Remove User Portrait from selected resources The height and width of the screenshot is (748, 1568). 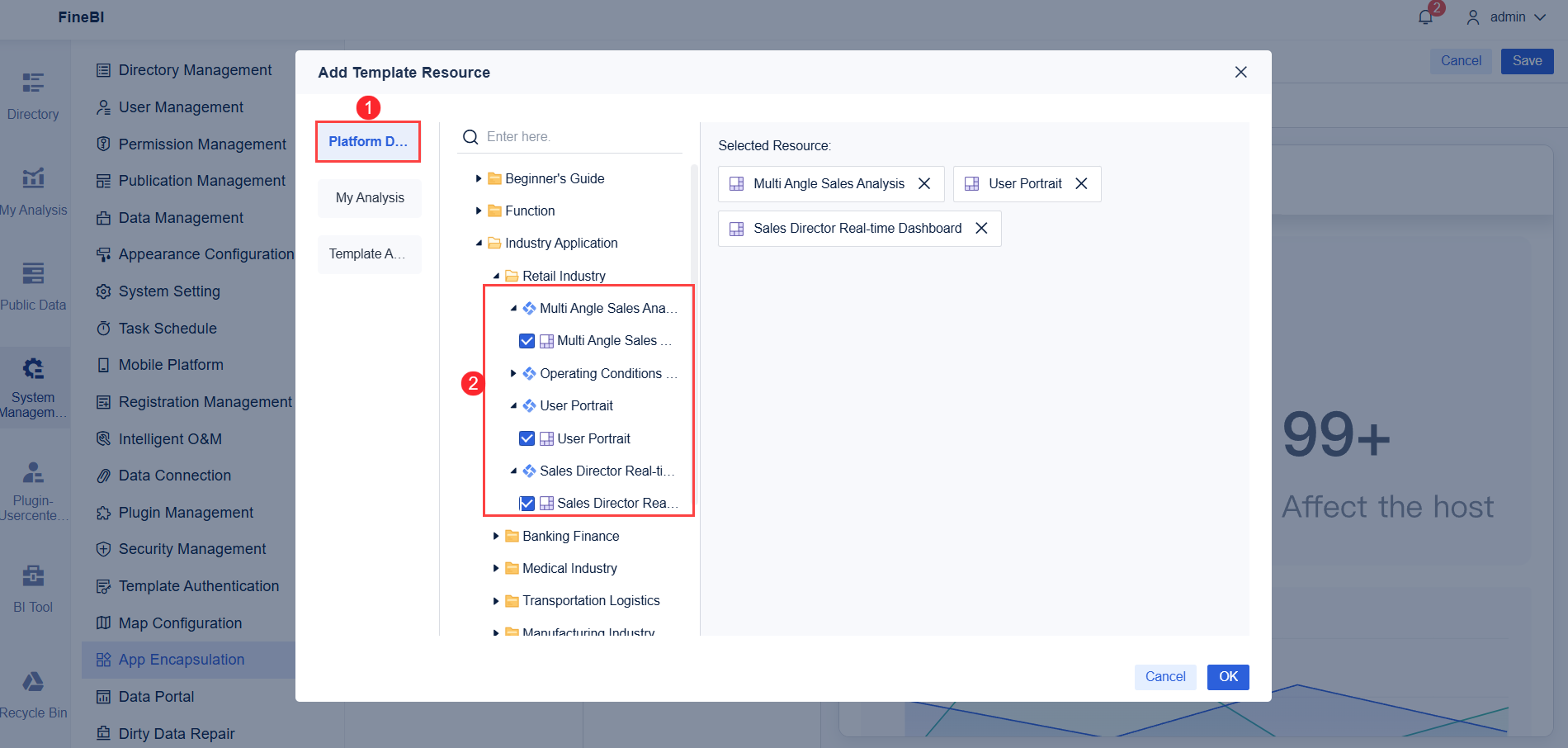(x=1081, y=183)
